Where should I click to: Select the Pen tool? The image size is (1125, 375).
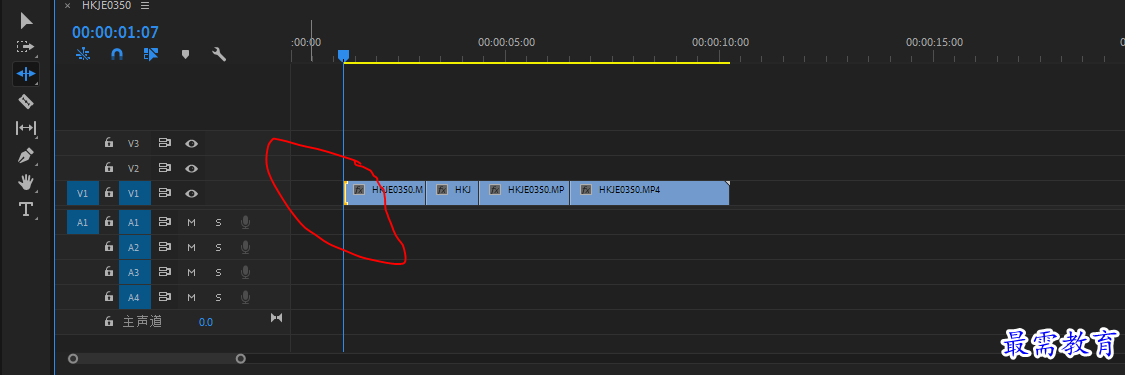pos(26,156)
